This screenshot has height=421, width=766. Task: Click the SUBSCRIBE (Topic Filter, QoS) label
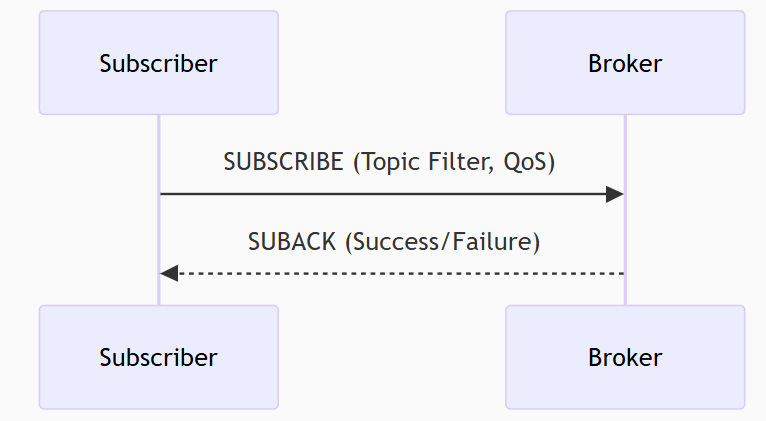click(x=389, y=162)
